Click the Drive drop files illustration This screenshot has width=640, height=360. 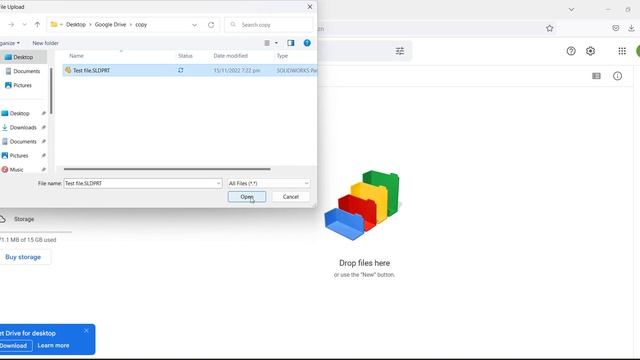(x=362, y=205)
